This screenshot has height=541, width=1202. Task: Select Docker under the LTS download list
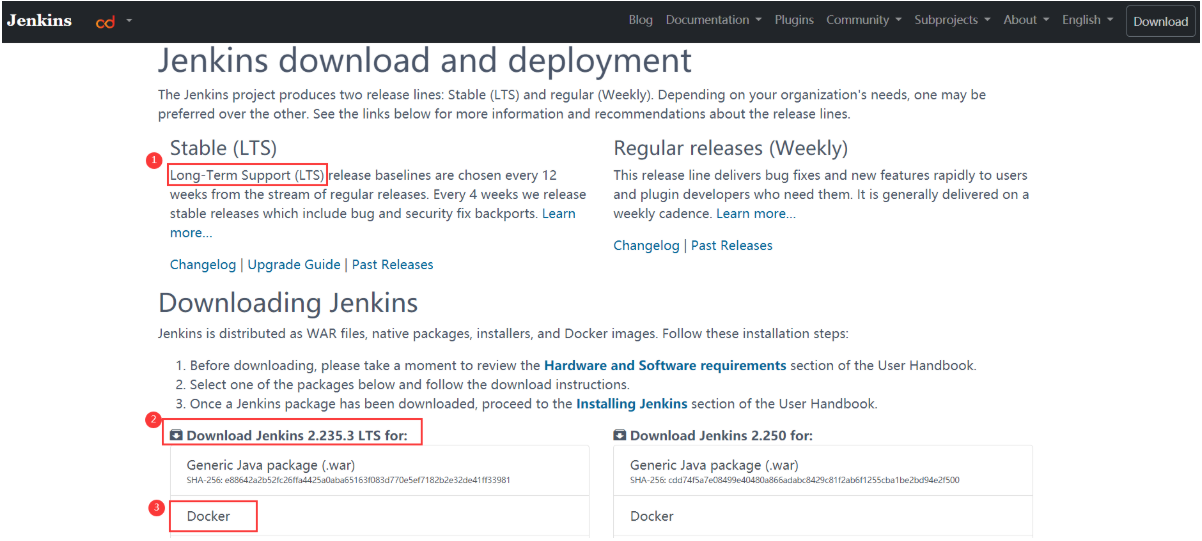tap(208, 516)
